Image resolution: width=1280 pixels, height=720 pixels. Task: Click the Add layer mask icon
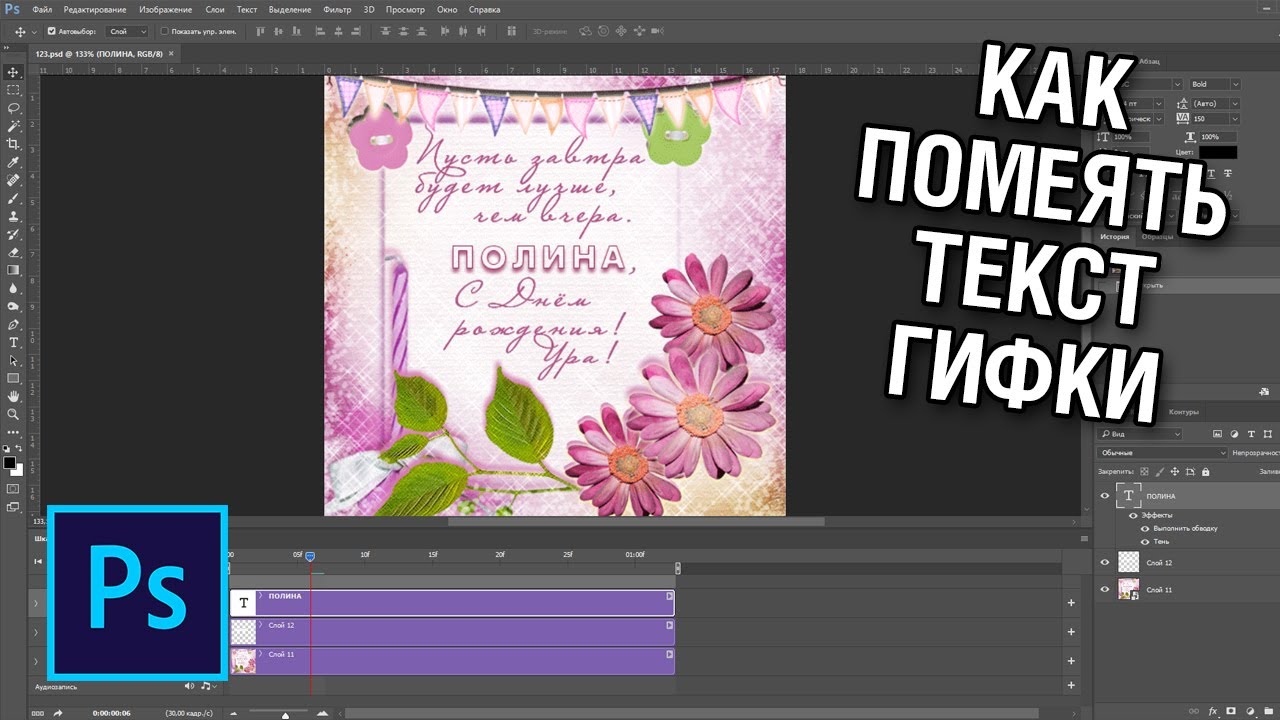[1231, 712]
